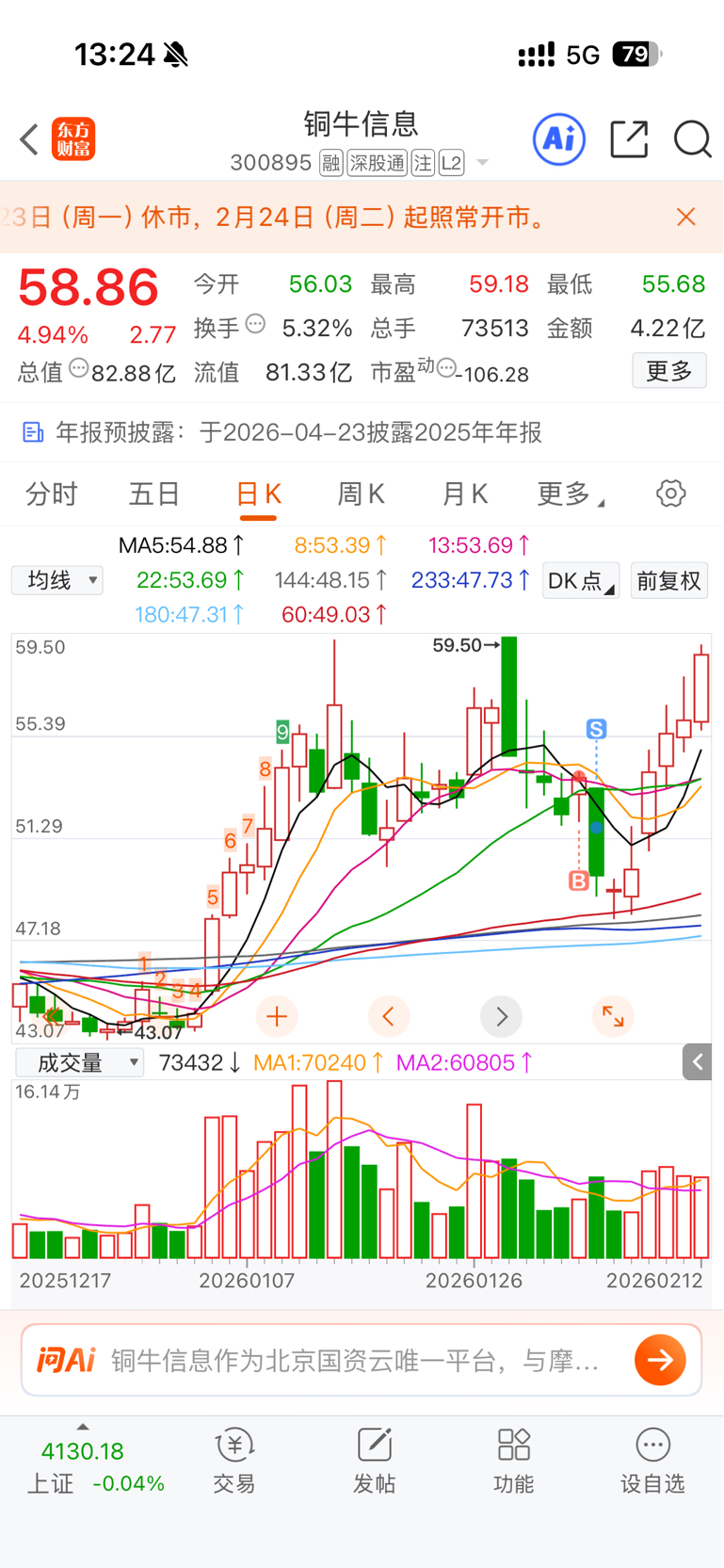Tap the 问Ai logo

[66, 1360]
